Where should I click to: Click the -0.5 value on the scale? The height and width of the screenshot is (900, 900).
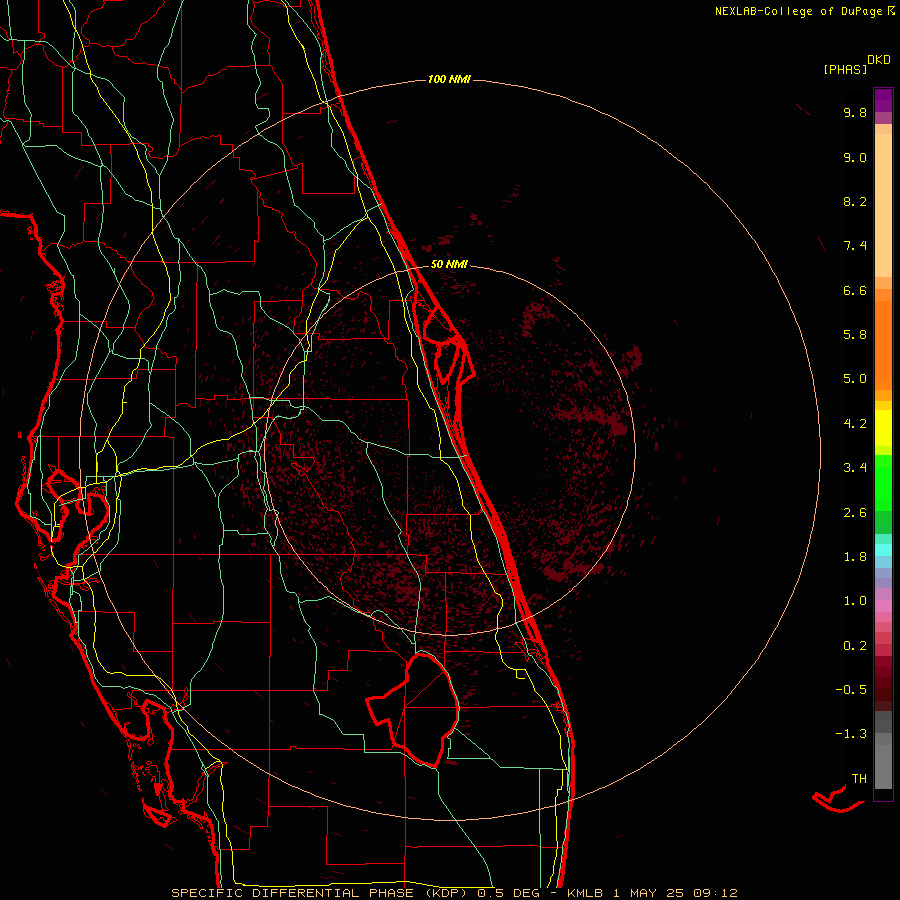coord(851,690)
